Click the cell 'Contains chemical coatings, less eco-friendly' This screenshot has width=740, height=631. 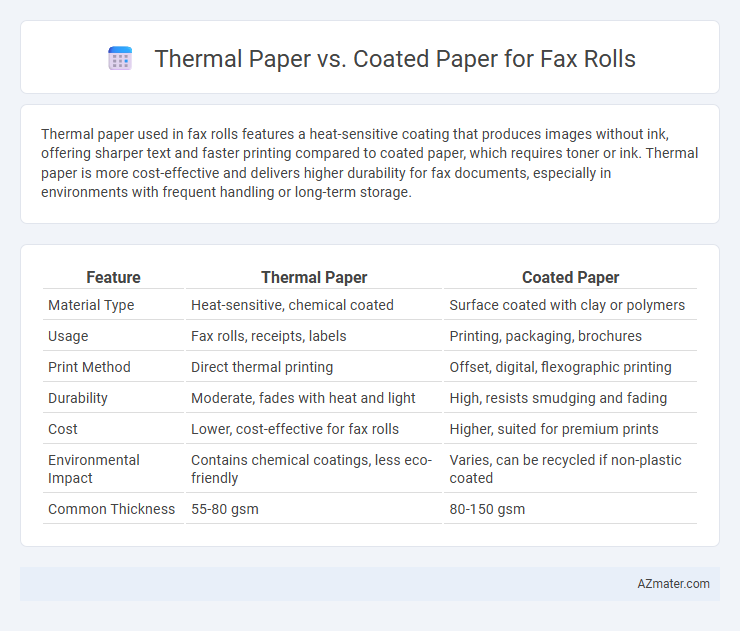311,469
